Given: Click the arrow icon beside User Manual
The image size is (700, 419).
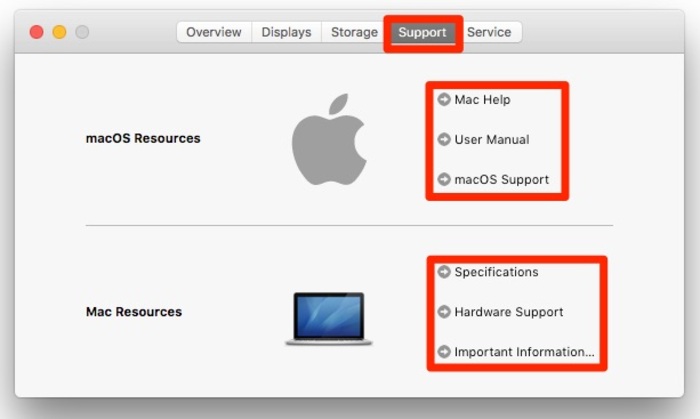Looking at the screenshot, I should [x=444, y=140].
